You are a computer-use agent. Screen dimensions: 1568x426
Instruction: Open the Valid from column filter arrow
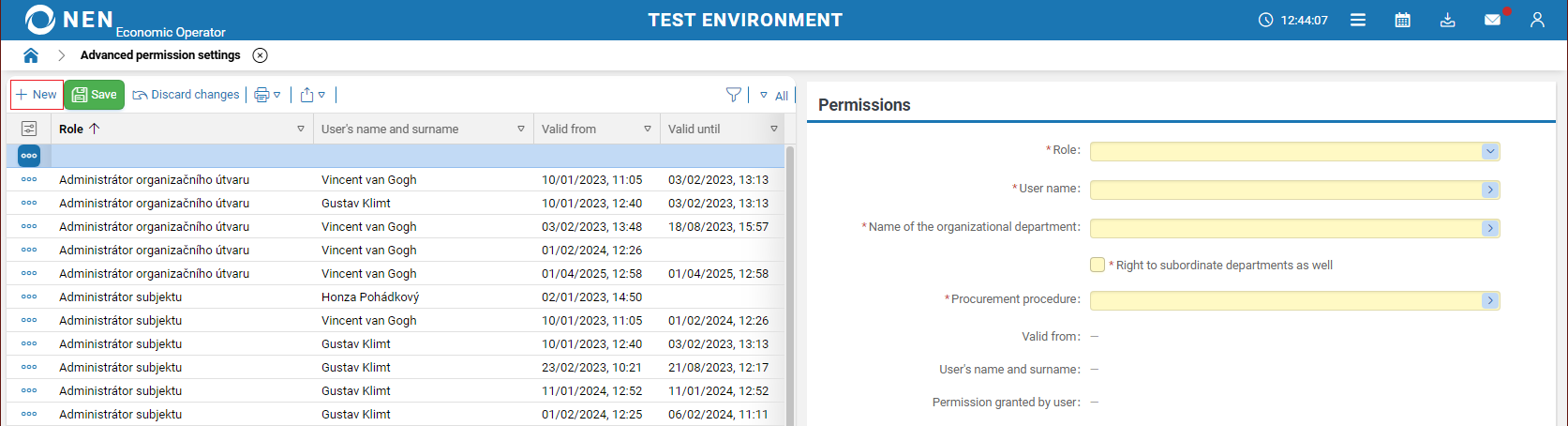click(x=648, y=129)
